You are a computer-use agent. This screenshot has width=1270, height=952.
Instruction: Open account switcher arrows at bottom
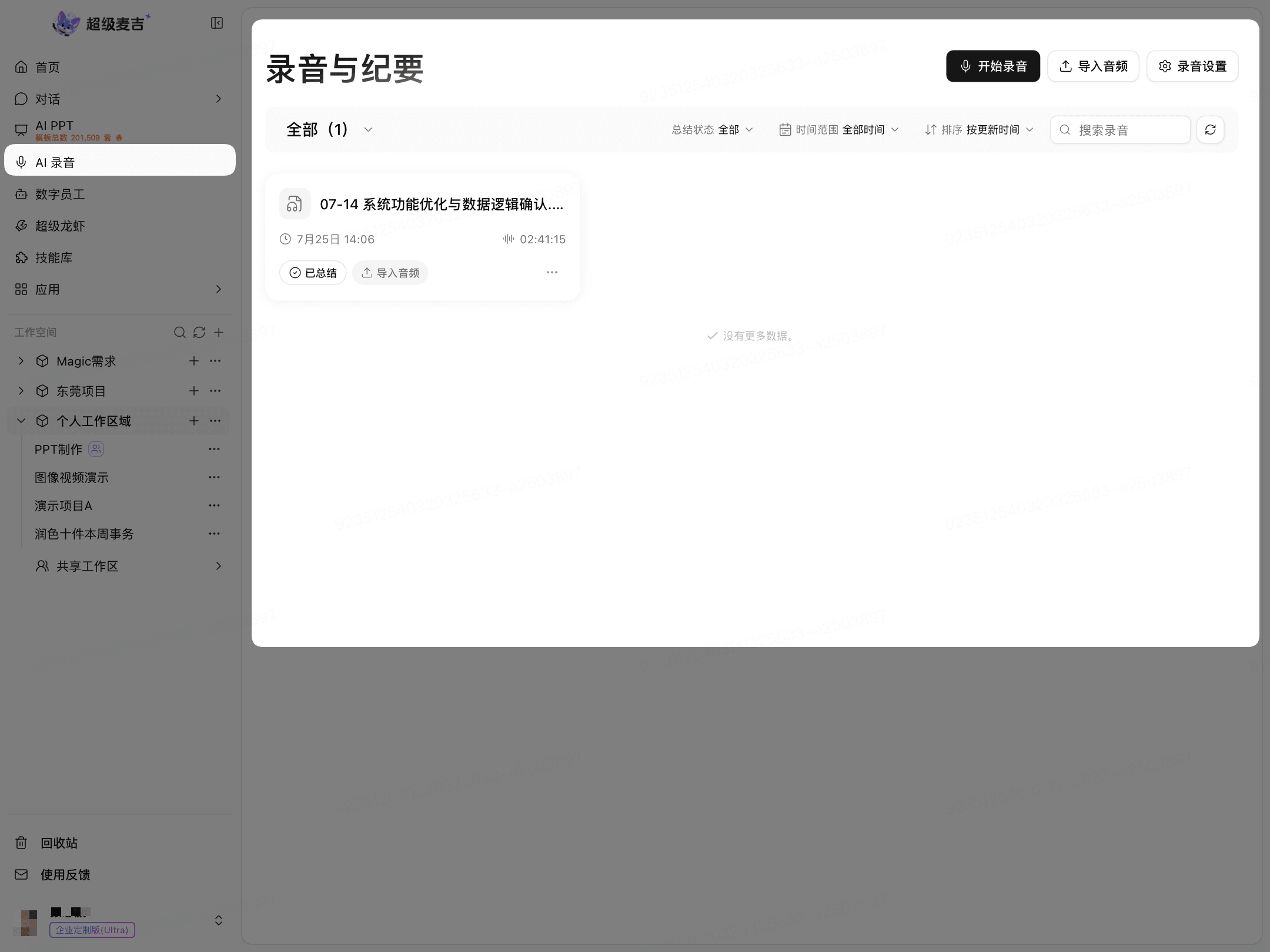click(219, 920)
